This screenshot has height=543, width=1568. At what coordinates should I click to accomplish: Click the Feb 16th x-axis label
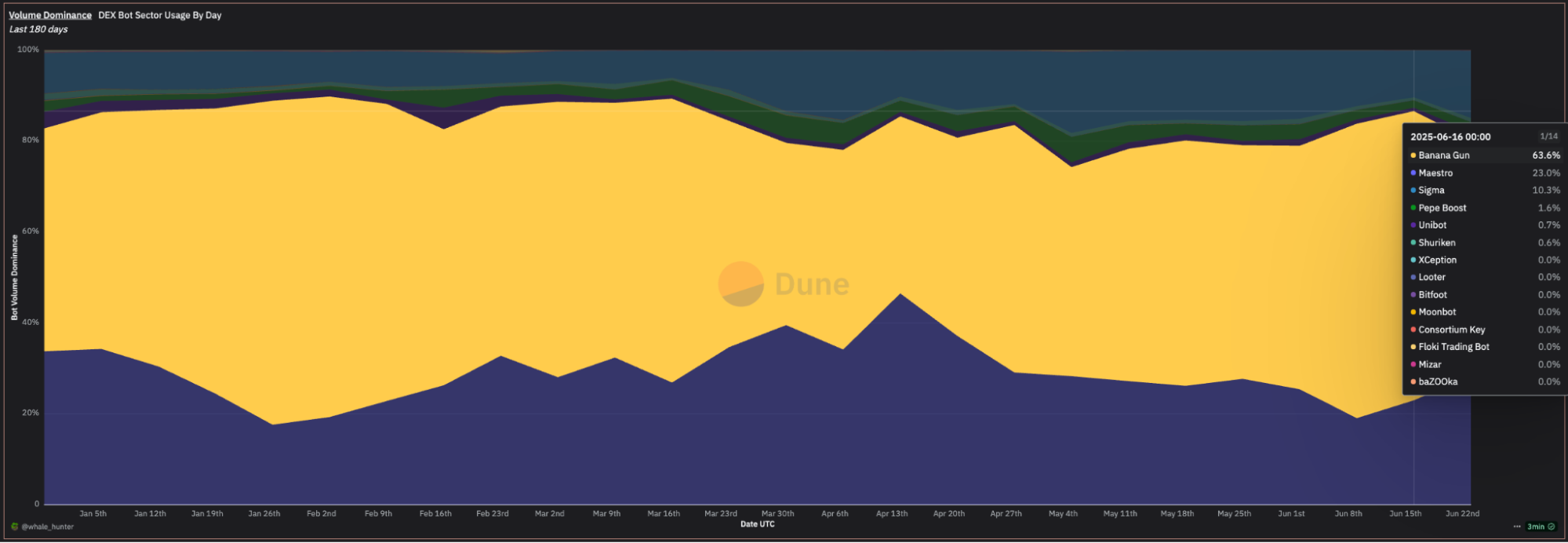tap(435, 513)
